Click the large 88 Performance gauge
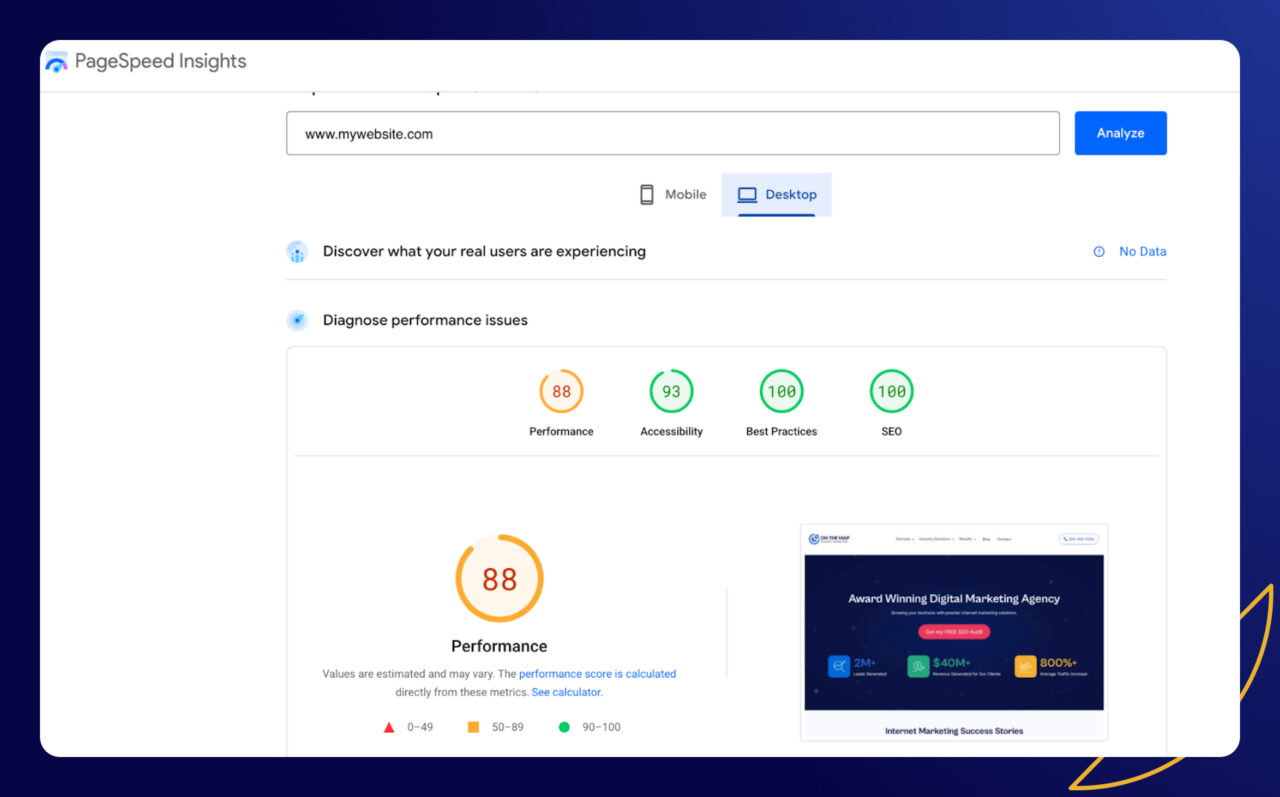This screenshot has height=797, width=1280. (499, 579)
